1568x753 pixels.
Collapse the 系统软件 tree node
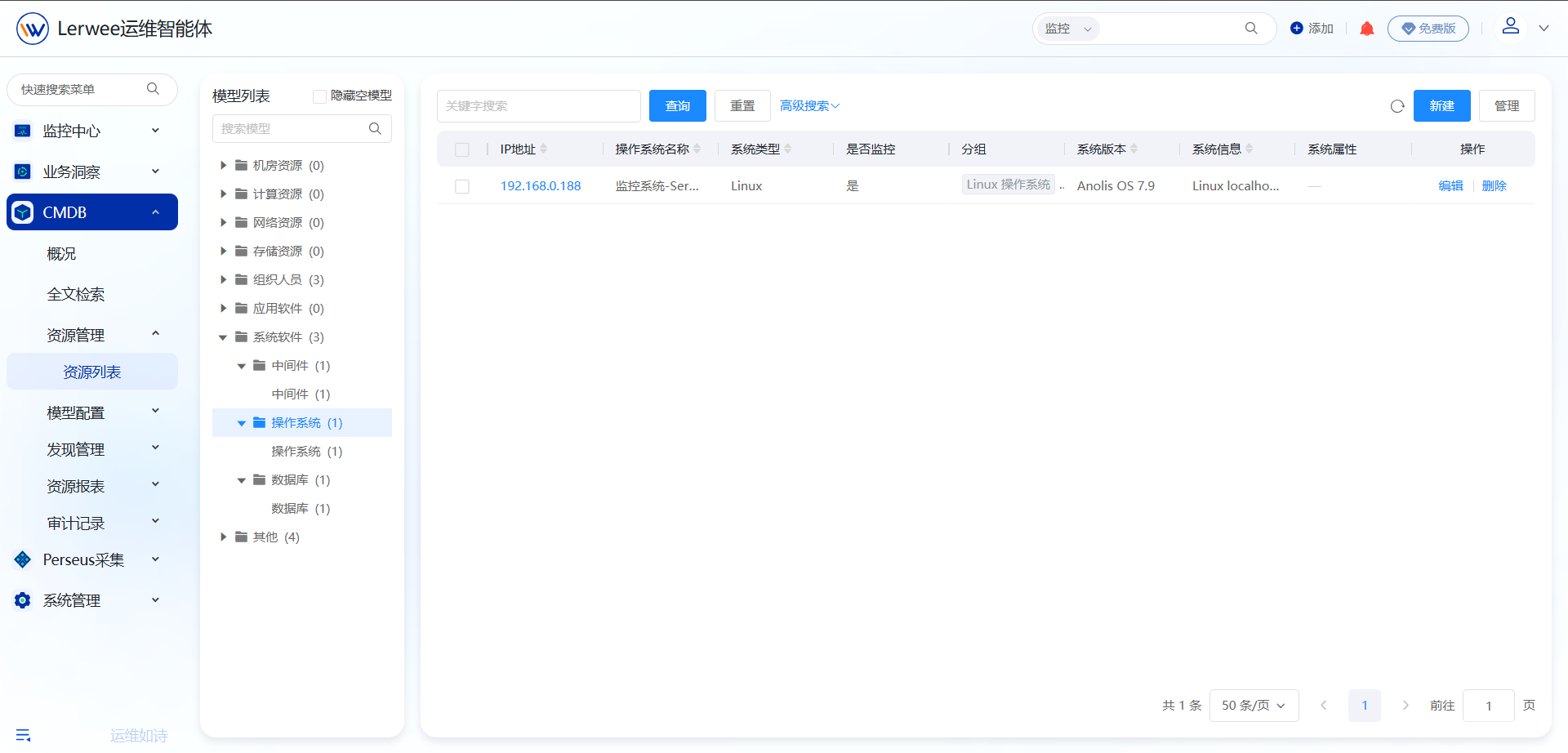223,337
